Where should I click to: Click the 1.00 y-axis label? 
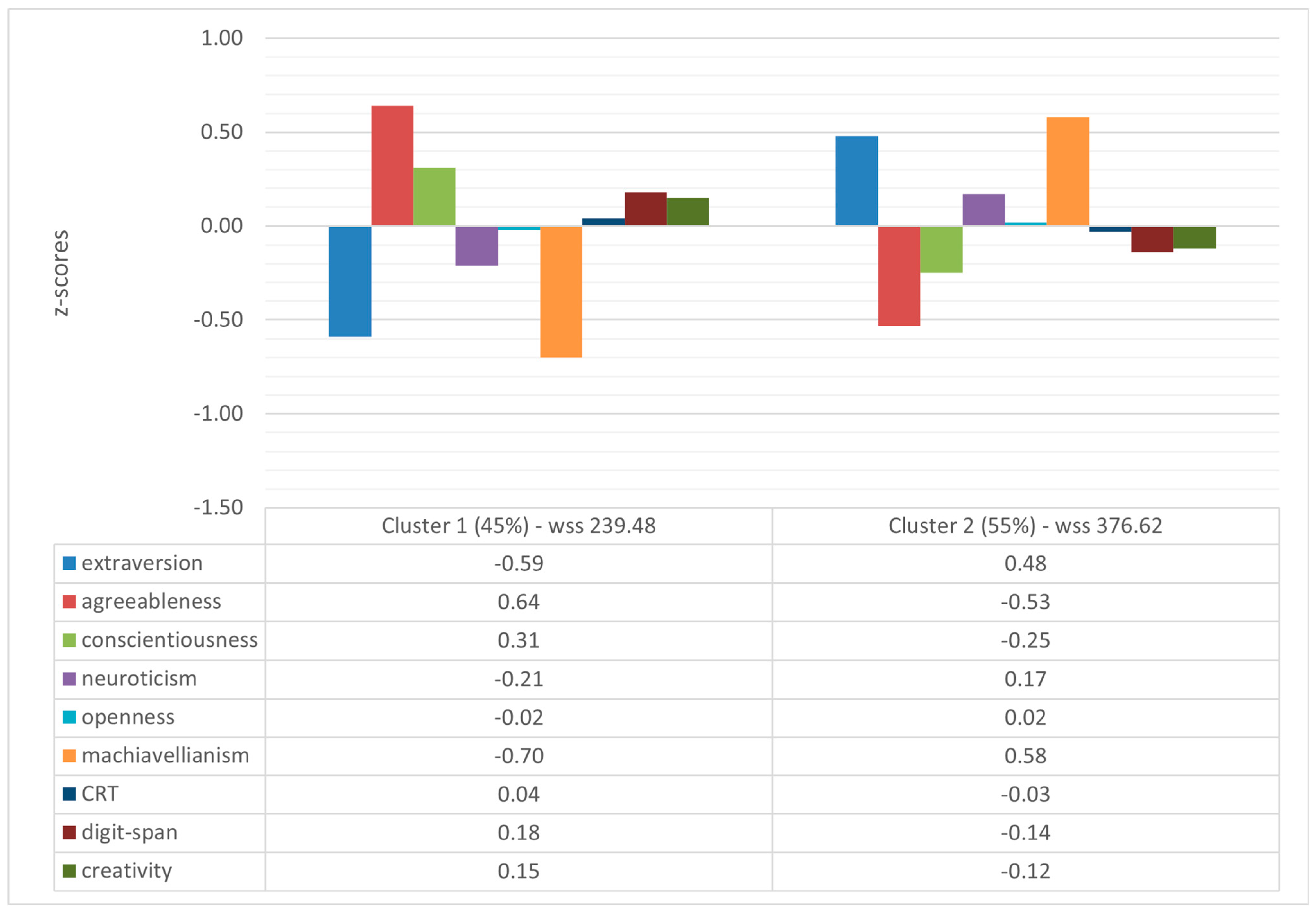coord(221,38)
